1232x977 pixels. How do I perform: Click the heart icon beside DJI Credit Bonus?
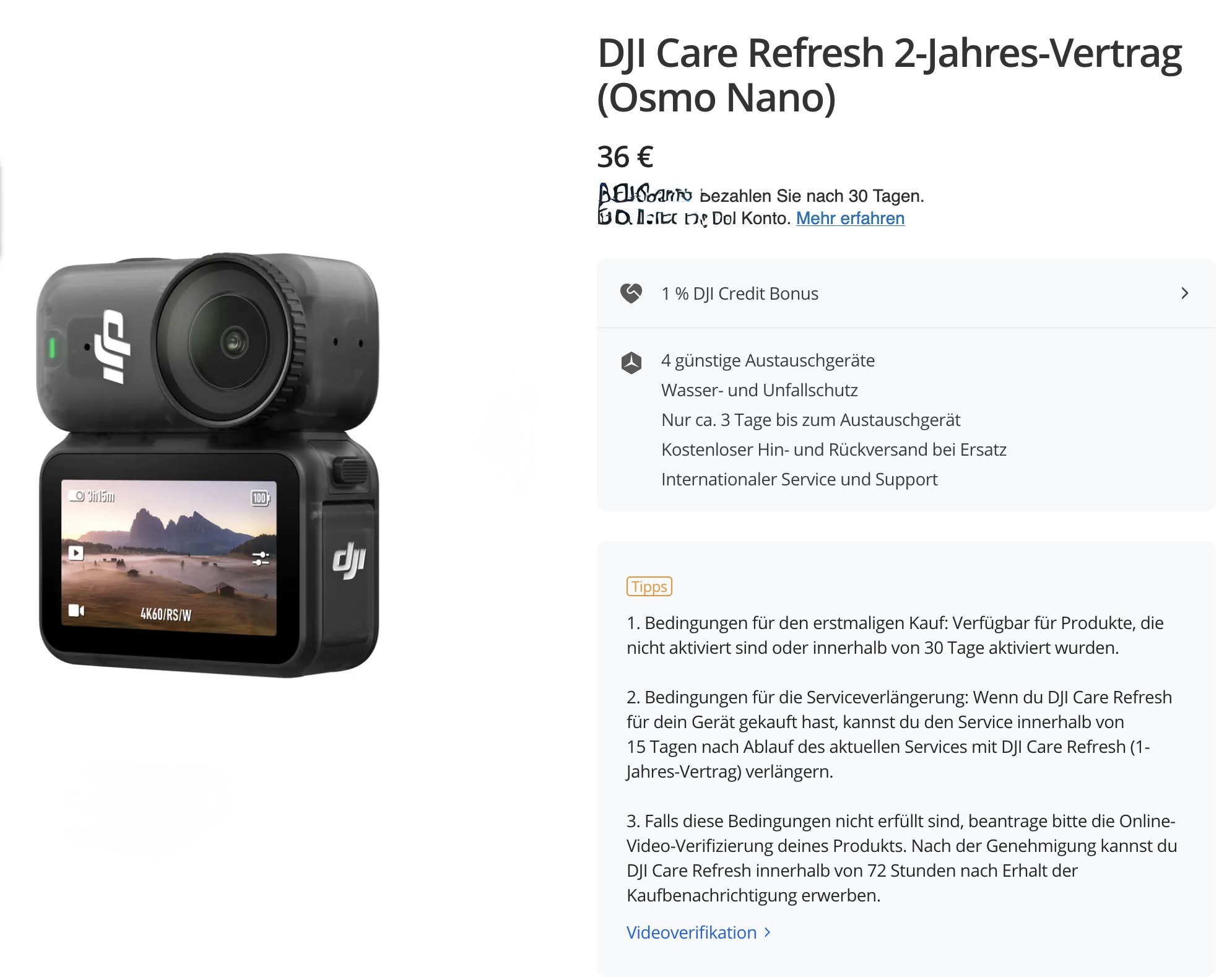pyautogui.click(x=631, y=293)
